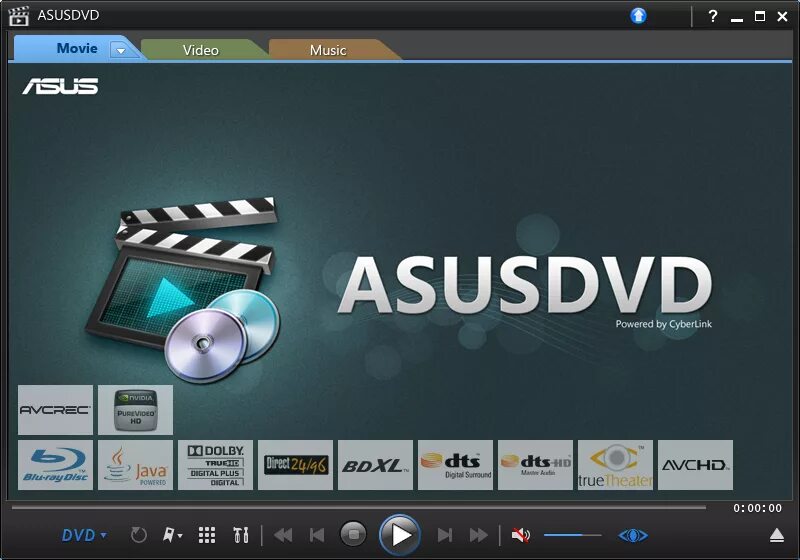
Task: Click the 0:00:00 time display
Action: coord(757,508)
